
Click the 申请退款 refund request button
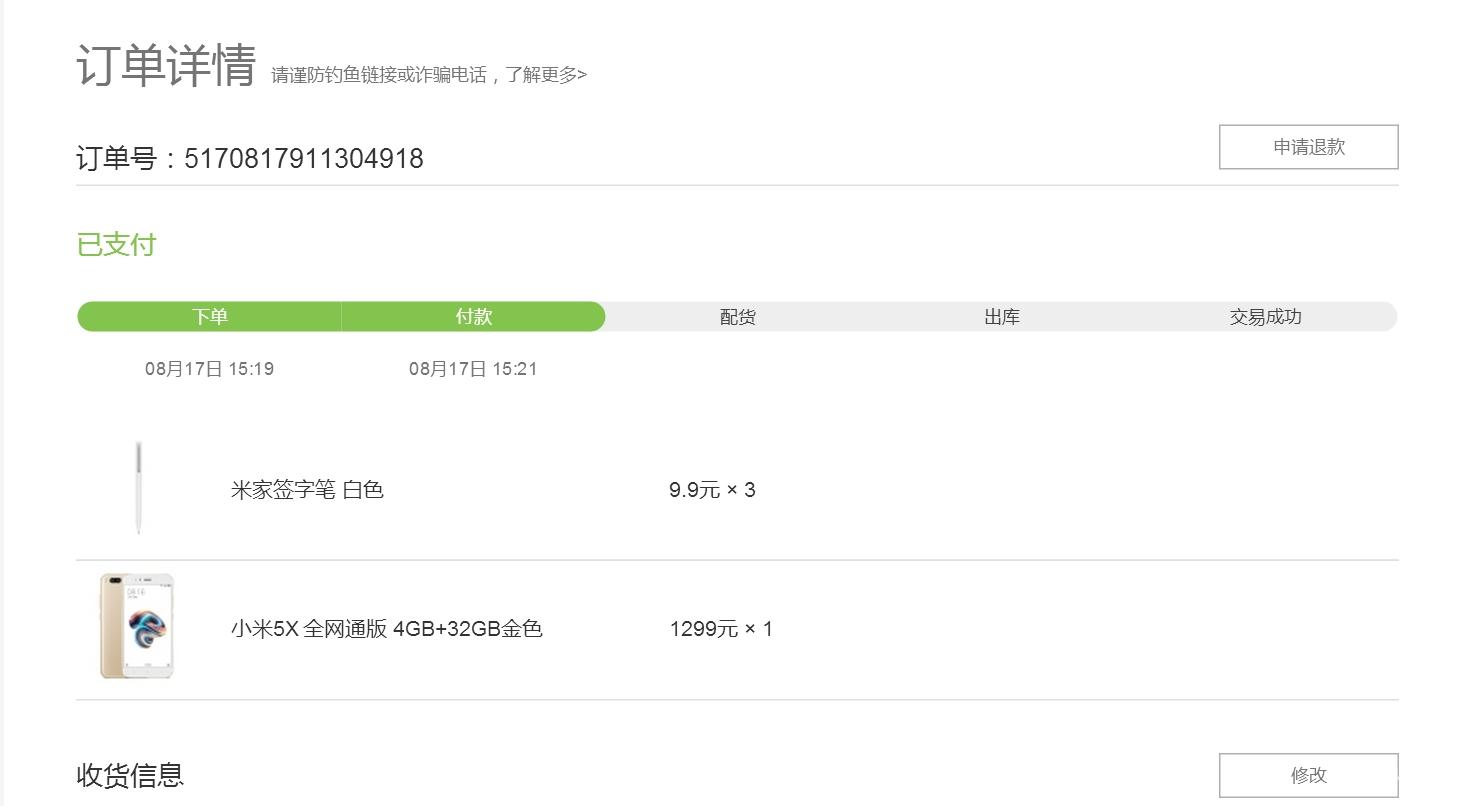click(1308, 146)
